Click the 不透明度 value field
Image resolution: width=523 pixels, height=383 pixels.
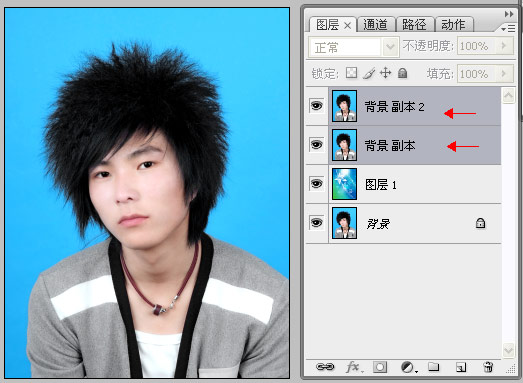[477, 46]
